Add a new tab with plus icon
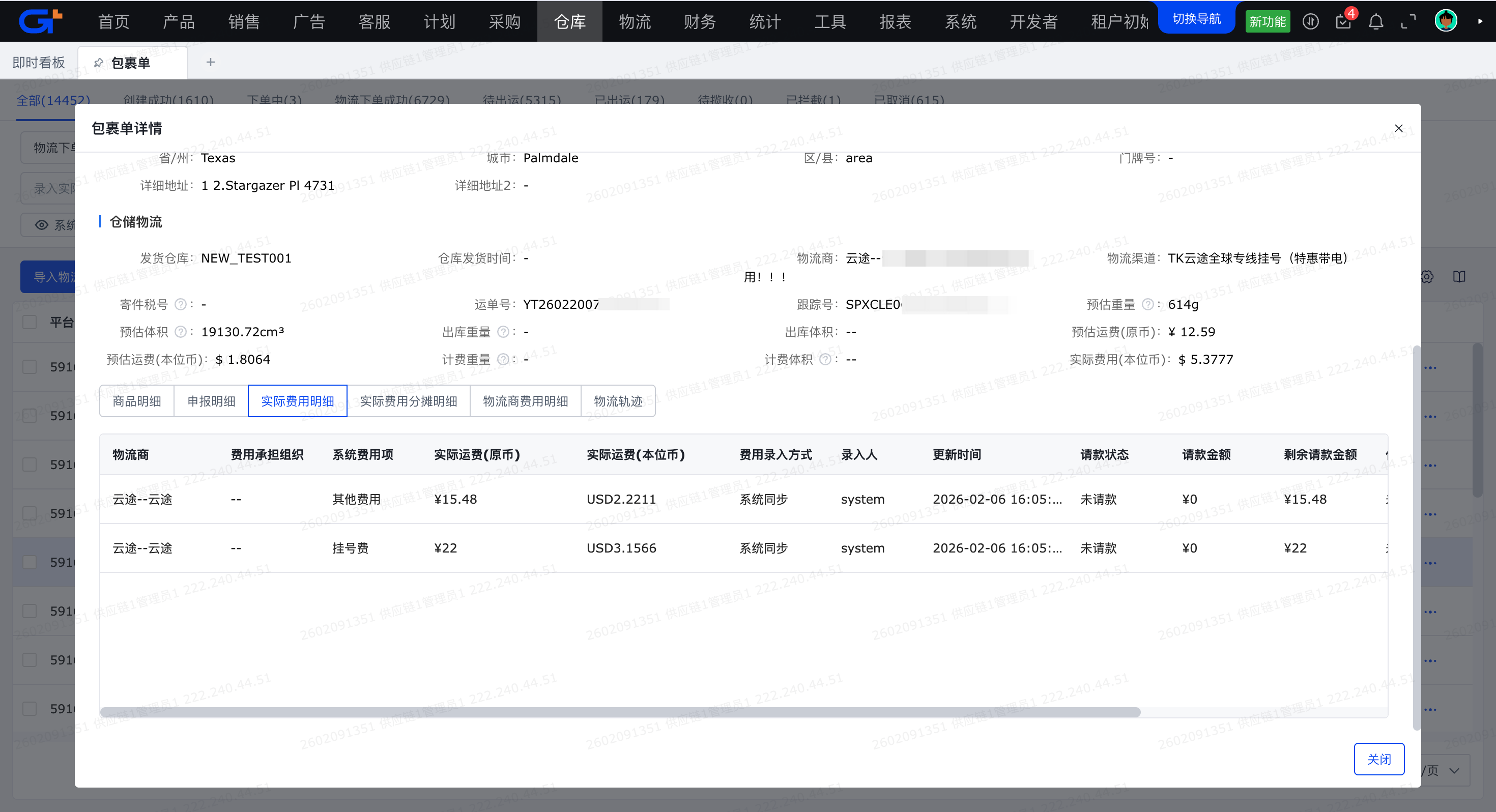The height and width of the screenshot is (812, 1496). [x=210, y=62]
